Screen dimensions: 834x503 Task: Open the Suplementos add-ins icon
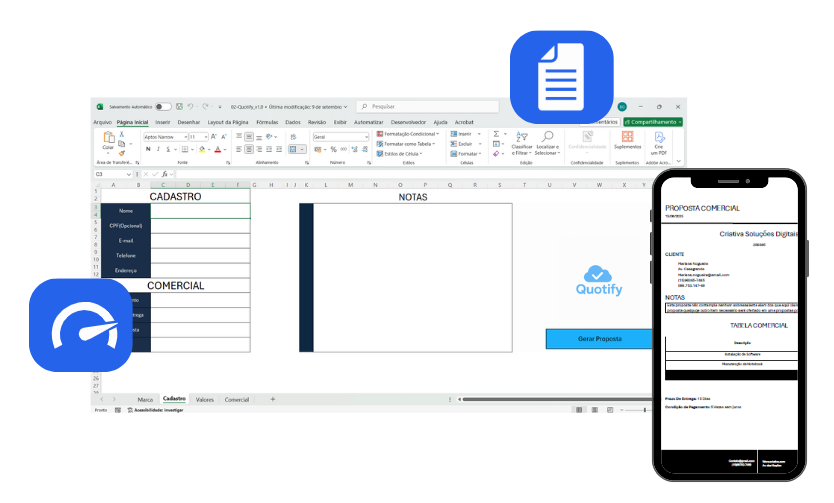tap(628, 137)
